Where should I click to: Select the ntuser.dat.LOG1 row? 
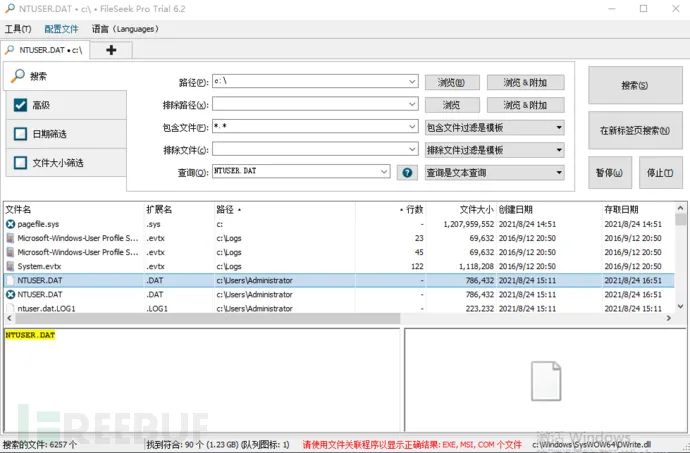pos(339,309)
